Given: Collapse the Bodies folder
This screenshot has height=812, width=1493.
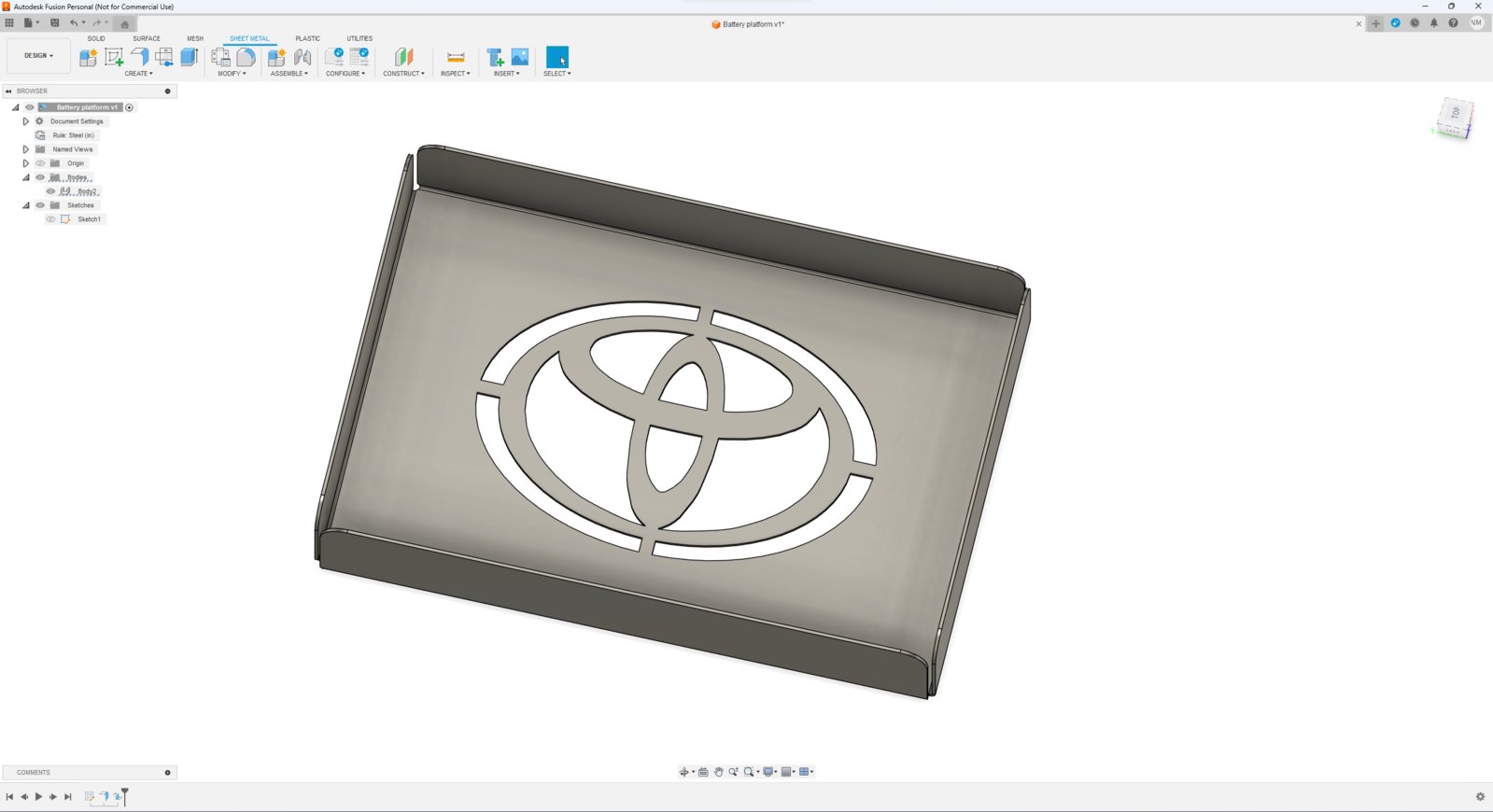Looking at the screenshot, I should click(26, 177).
